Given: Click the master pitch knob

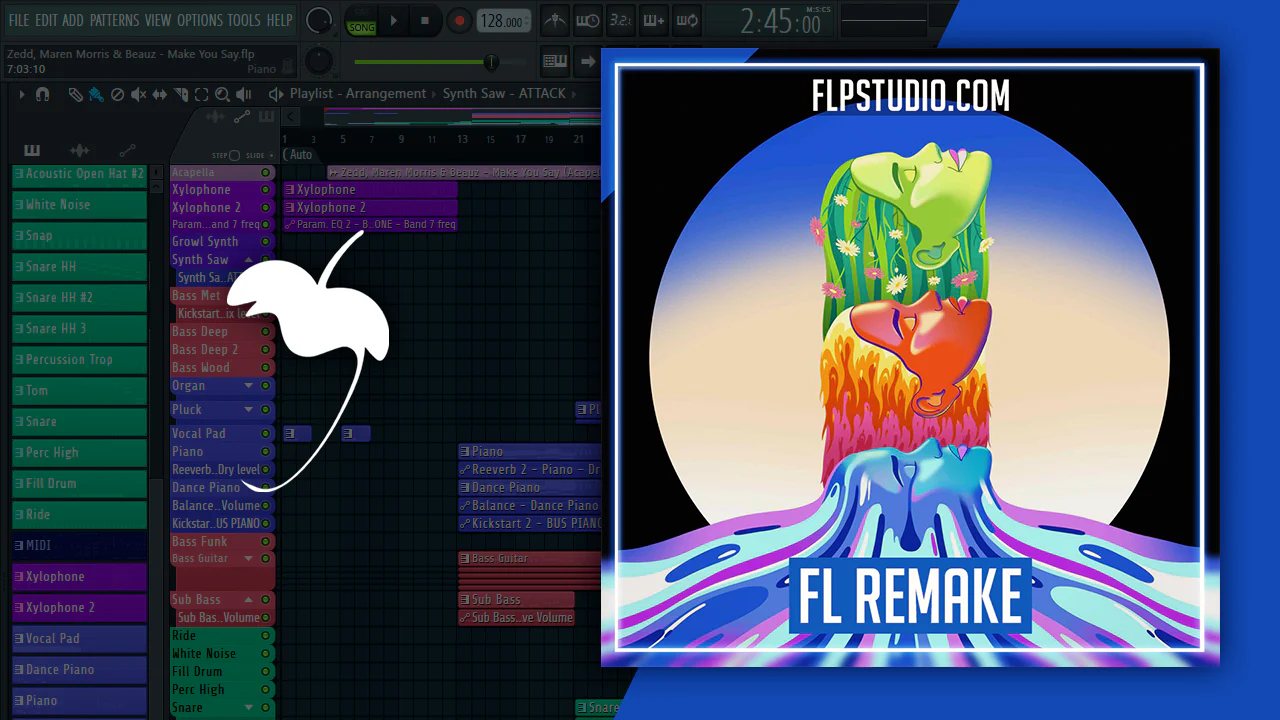Looking at the screenshot, I should tap(319, 61).
